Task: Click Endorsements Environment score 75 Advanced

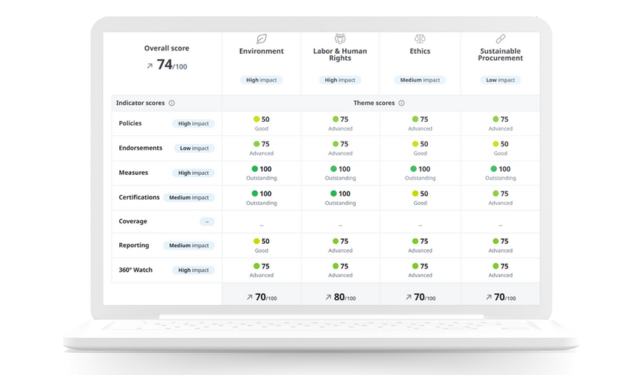Action: click(x=261, y=148)
